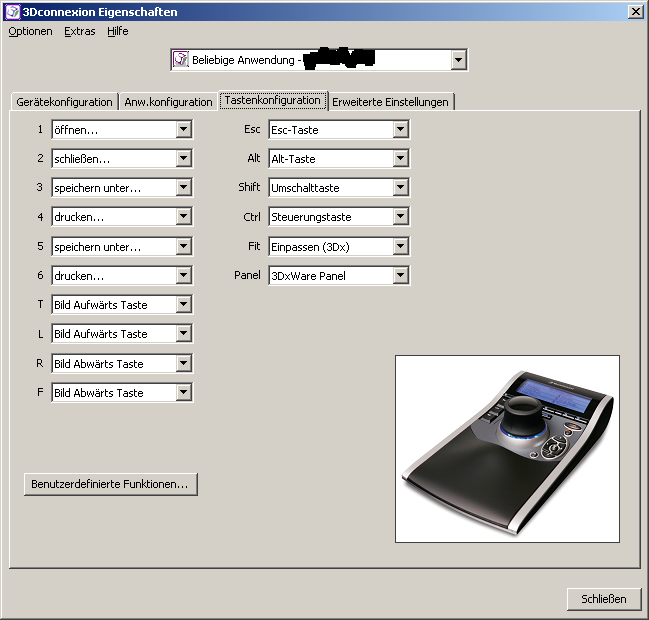Click 'speichern unter...' in row 3

(x=98, y=188)
